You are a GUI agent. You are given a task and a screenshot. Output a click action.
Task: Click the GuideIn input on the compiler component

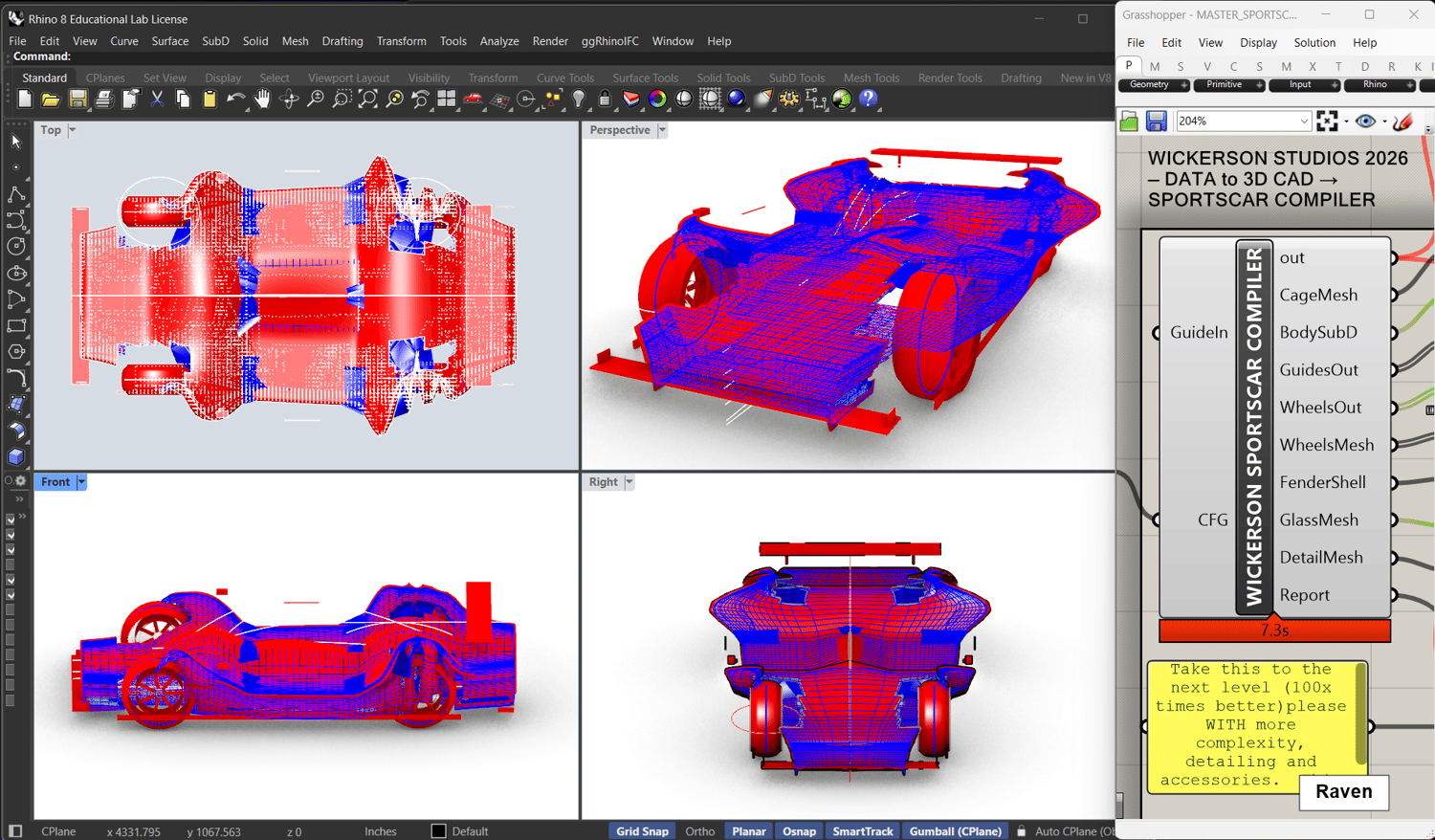tap(1199, 333)
